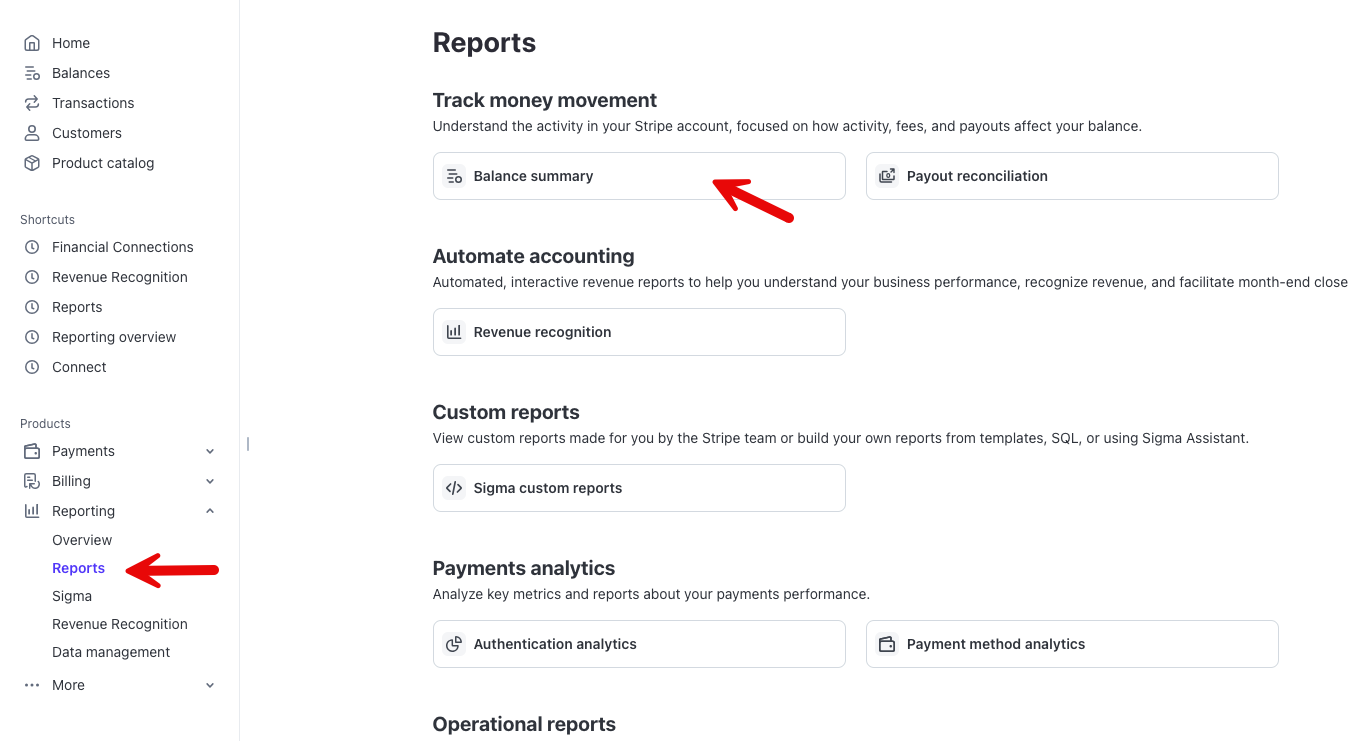Click the Billing icon in Products
Screen dimensions: 1348x741
pos(32,481)
